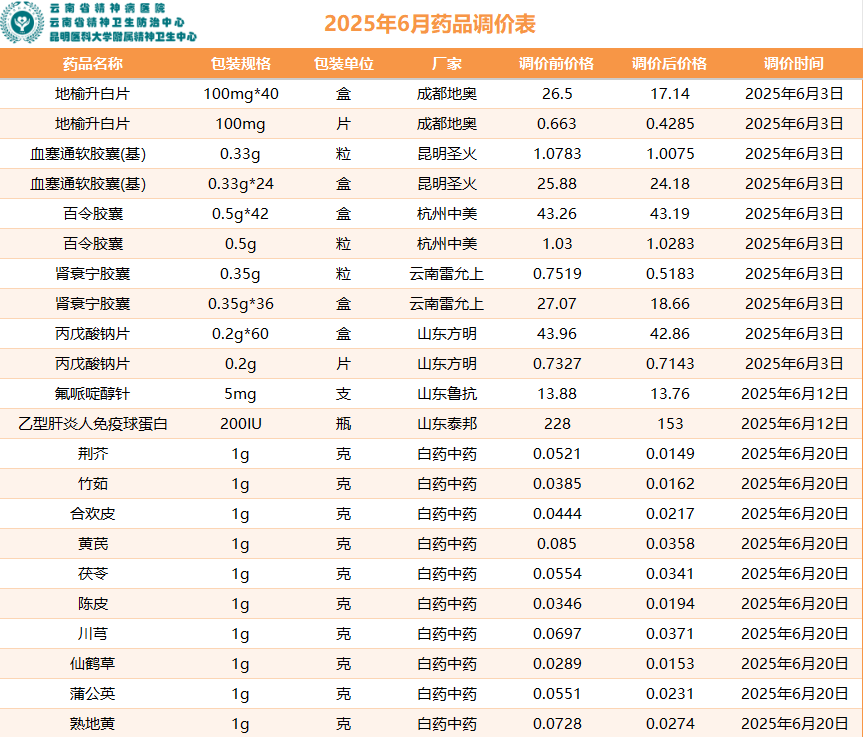Select the 100mg*40 package spec cell
This screenshot has height=737, width=863.
tap(240, 94)
